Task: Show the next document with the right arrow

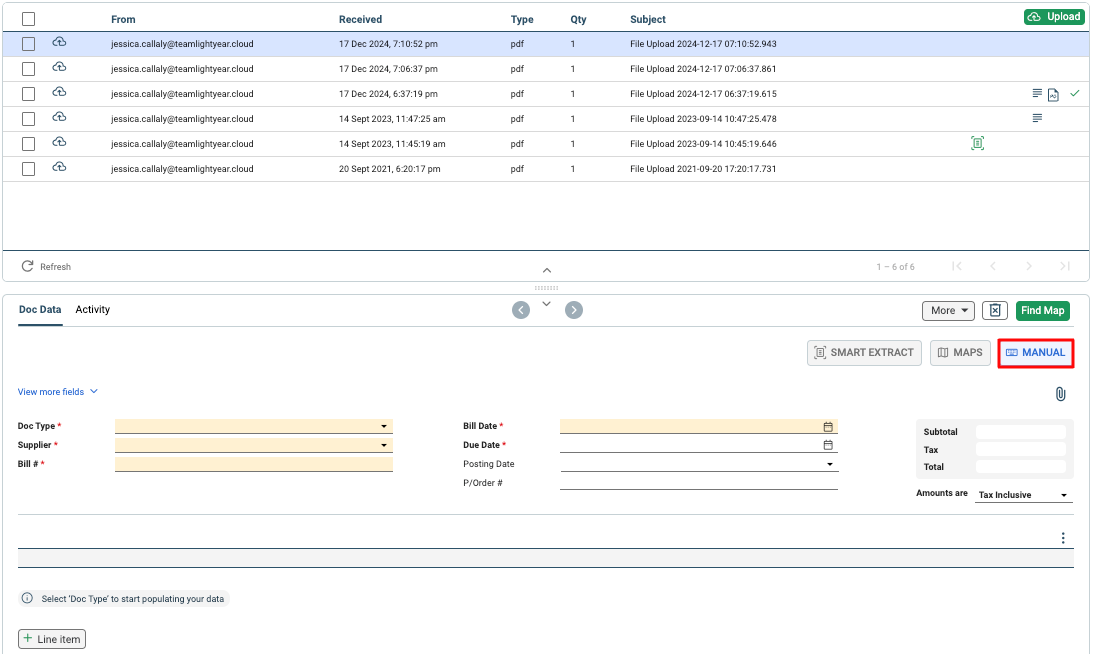Action: pyautogui.click(x=574, y=310)
